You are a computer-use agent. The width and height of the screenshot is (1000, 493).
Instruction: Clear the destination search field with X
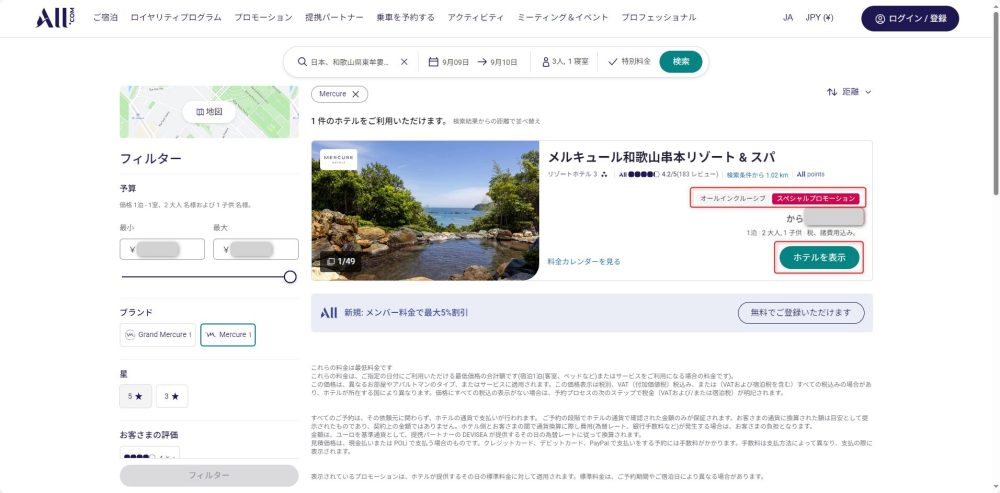tap(404, 62)
